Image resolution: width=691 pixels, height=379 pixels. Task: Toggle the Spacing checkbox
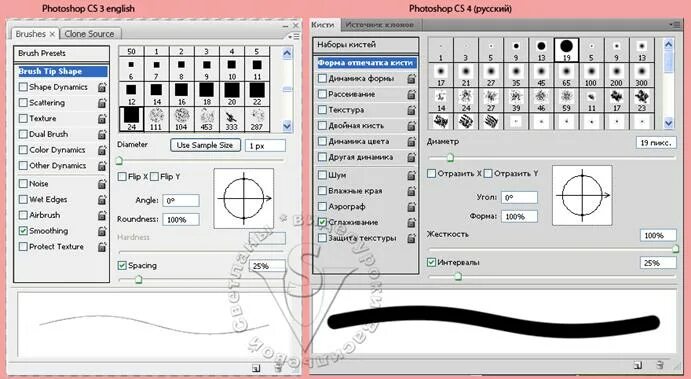pos(122,266)
